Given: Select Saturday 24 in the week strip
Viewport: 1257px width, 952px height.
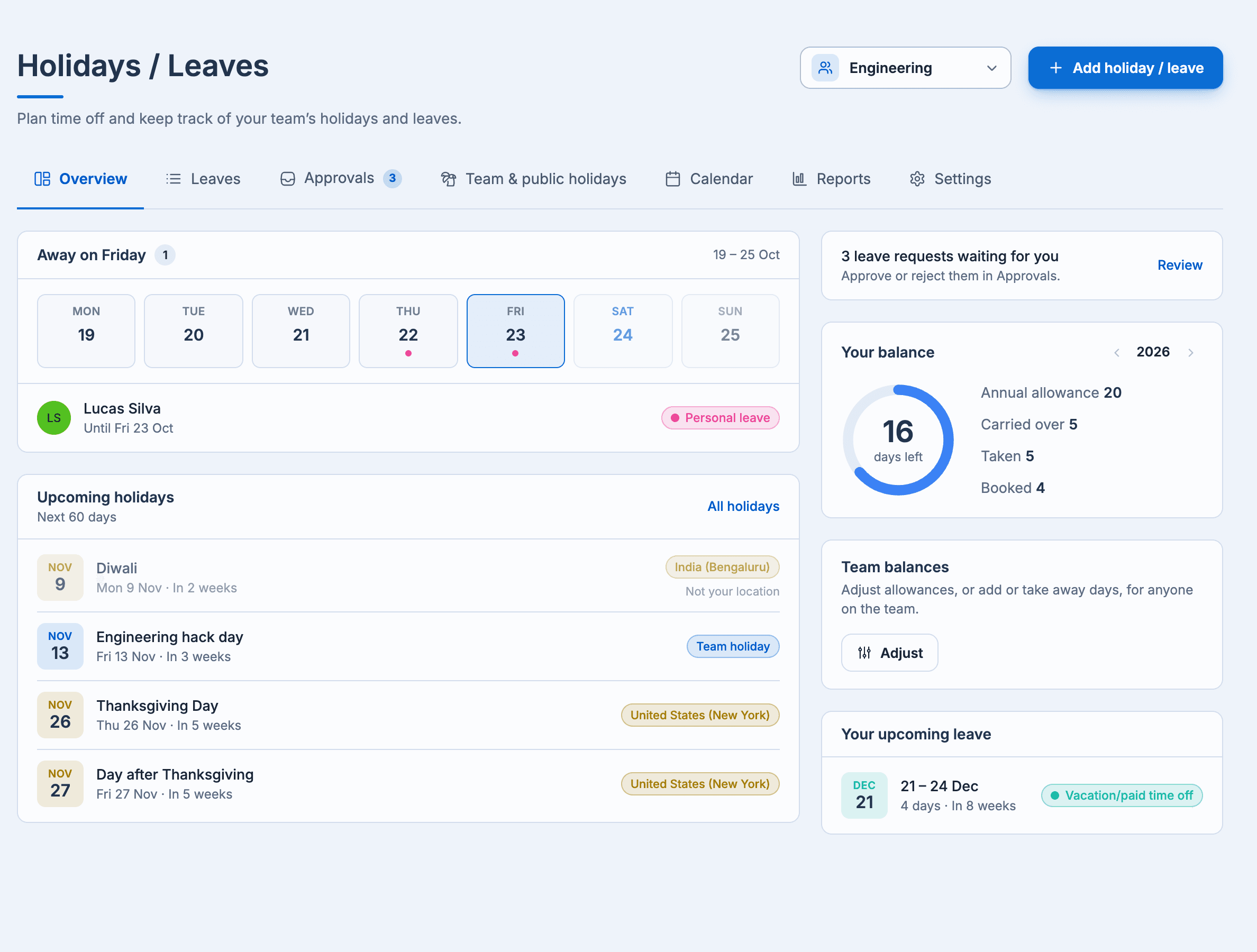Looking at the screenshot, I should [x=623, y=331].
